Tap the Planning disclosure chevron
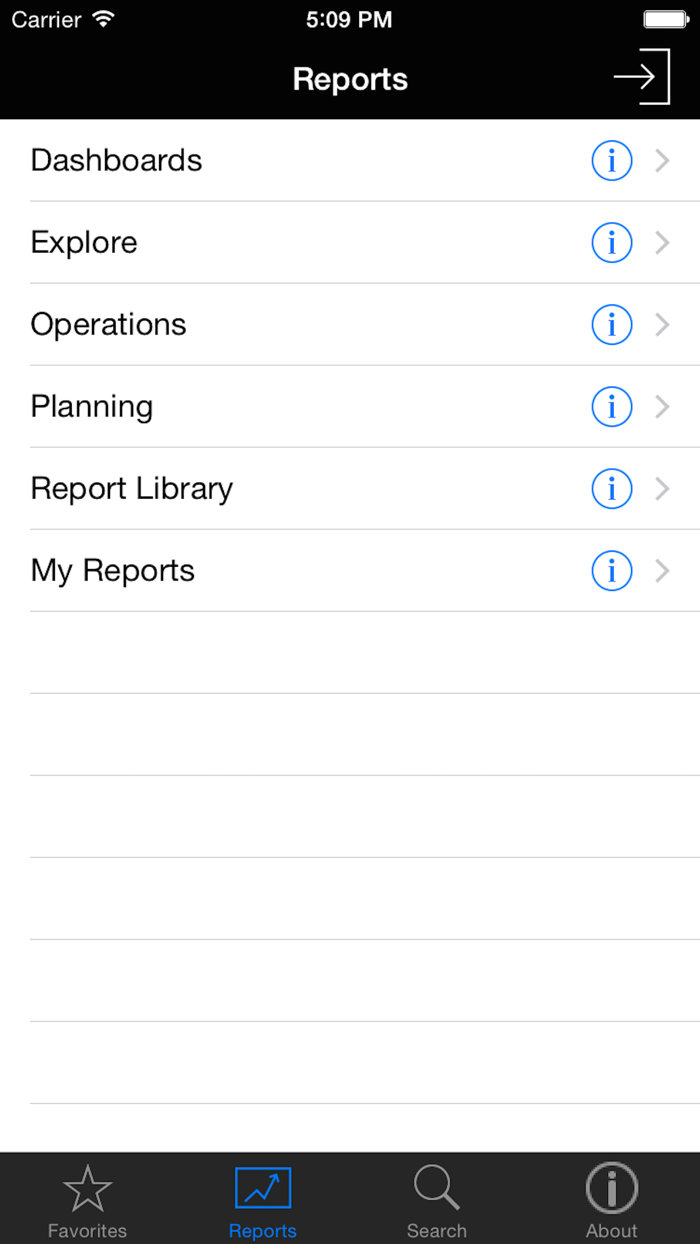The image size is (700, 1244). (x=662, y=407)
